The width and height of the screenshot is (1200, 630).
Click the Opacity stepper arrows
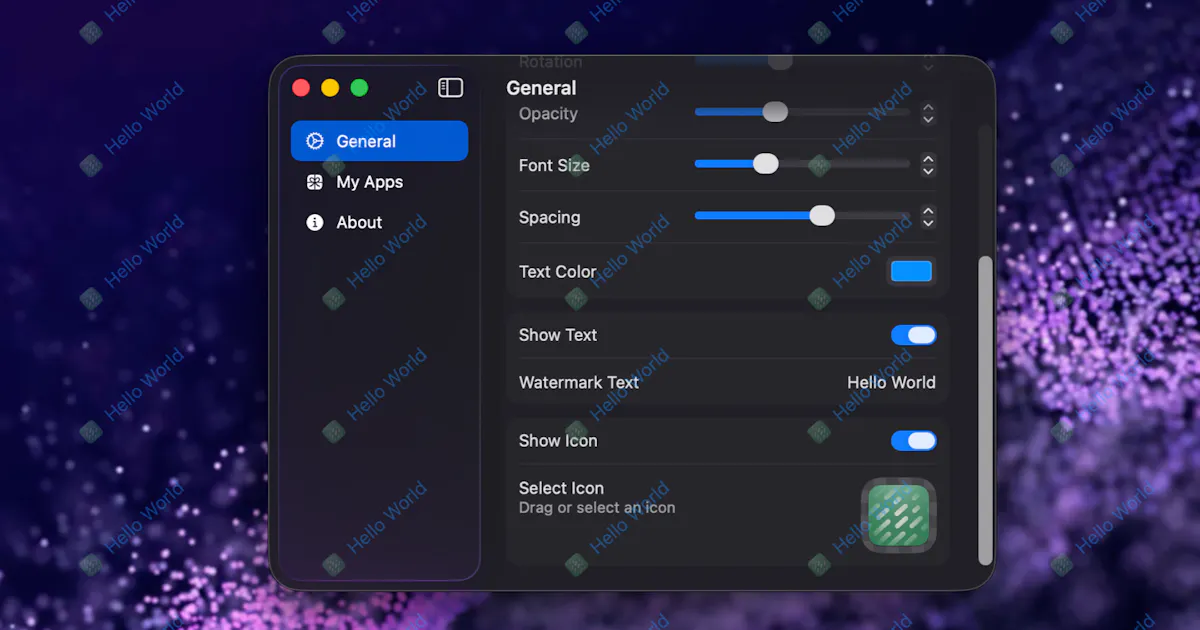click(928, 113)
